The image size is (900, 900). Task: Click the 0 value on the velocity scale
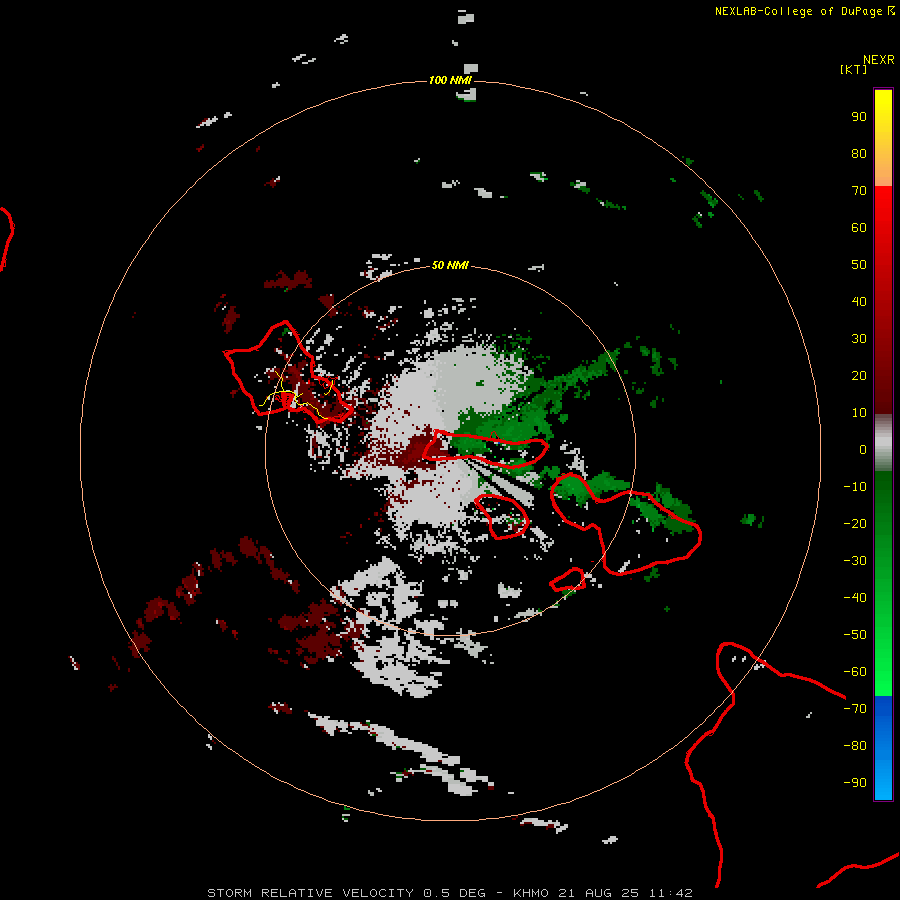[863, 450]
